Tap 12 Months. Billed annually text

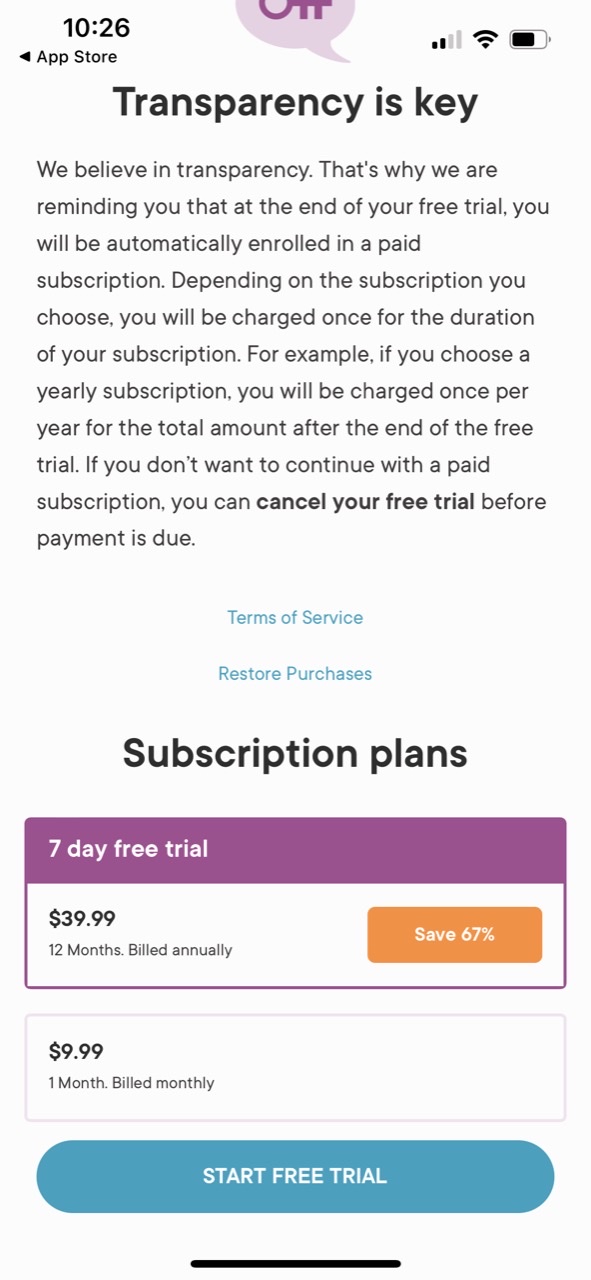140,950
